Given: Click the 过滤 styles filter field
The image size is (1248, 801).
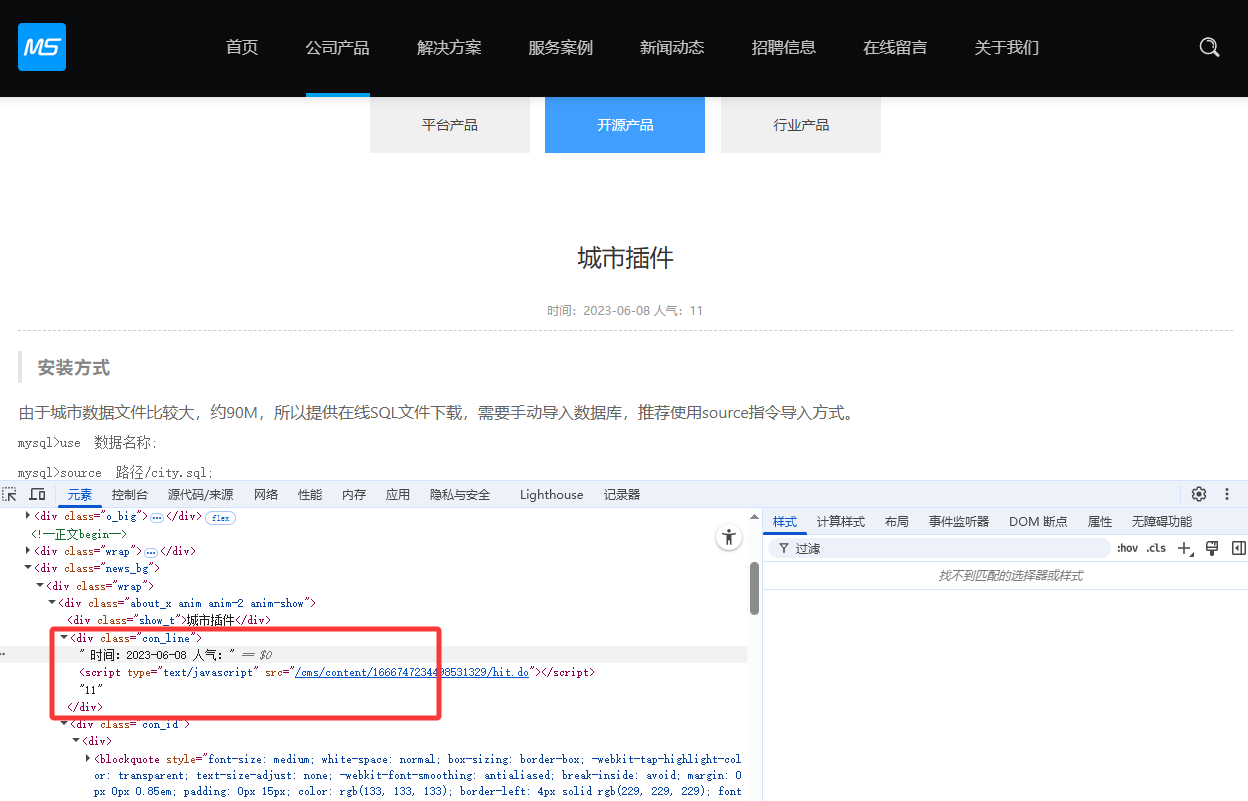Looking at the screenshot, I should pos(940,548).
